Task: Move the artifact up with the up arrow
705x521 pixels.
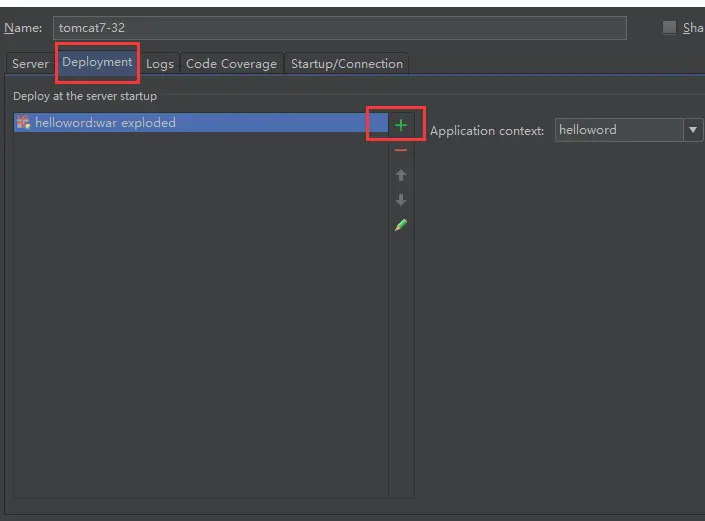Action: pos(401,175)
